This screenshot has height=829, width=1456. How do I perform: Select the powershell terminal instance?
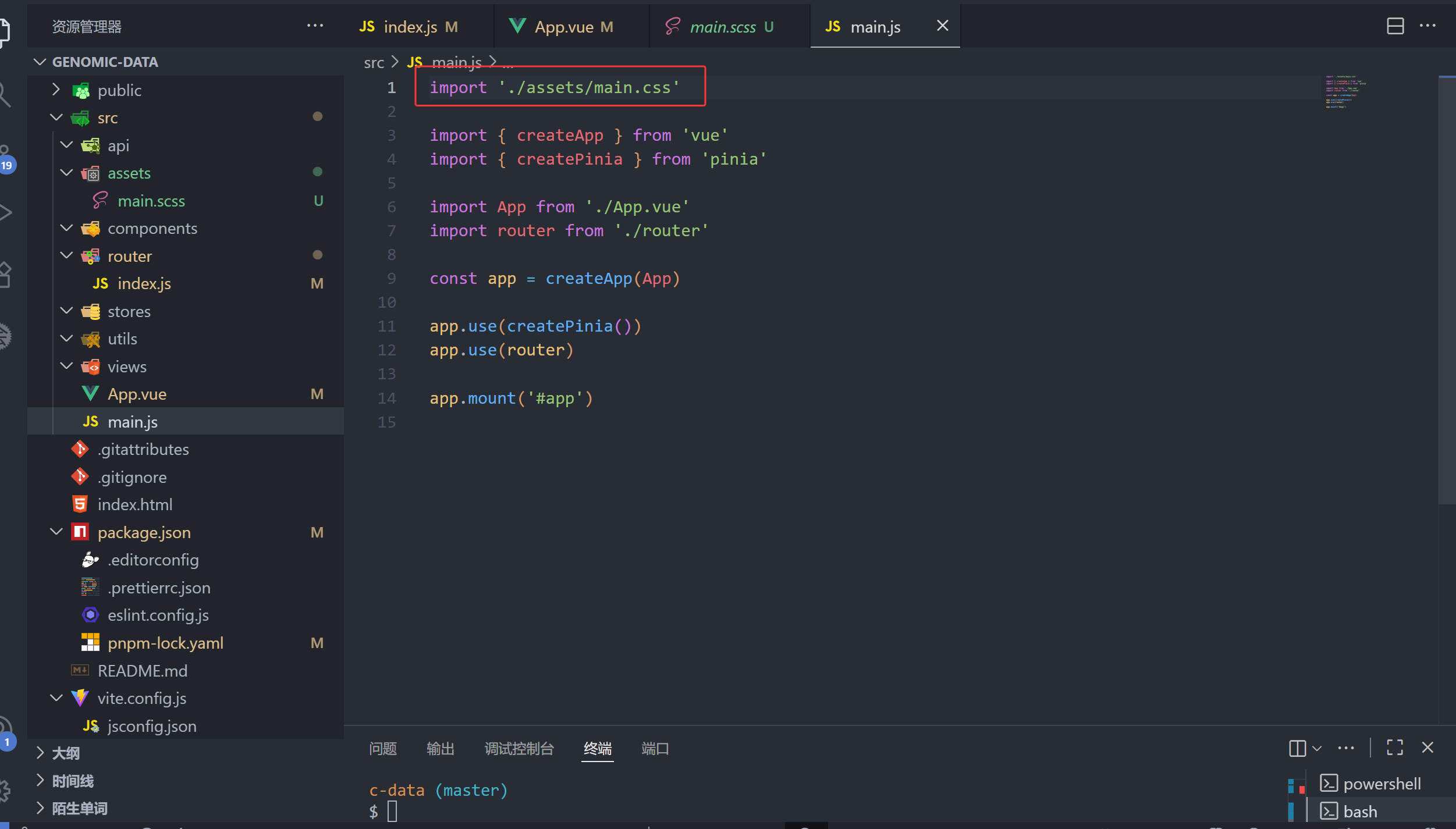point(1381,784)
